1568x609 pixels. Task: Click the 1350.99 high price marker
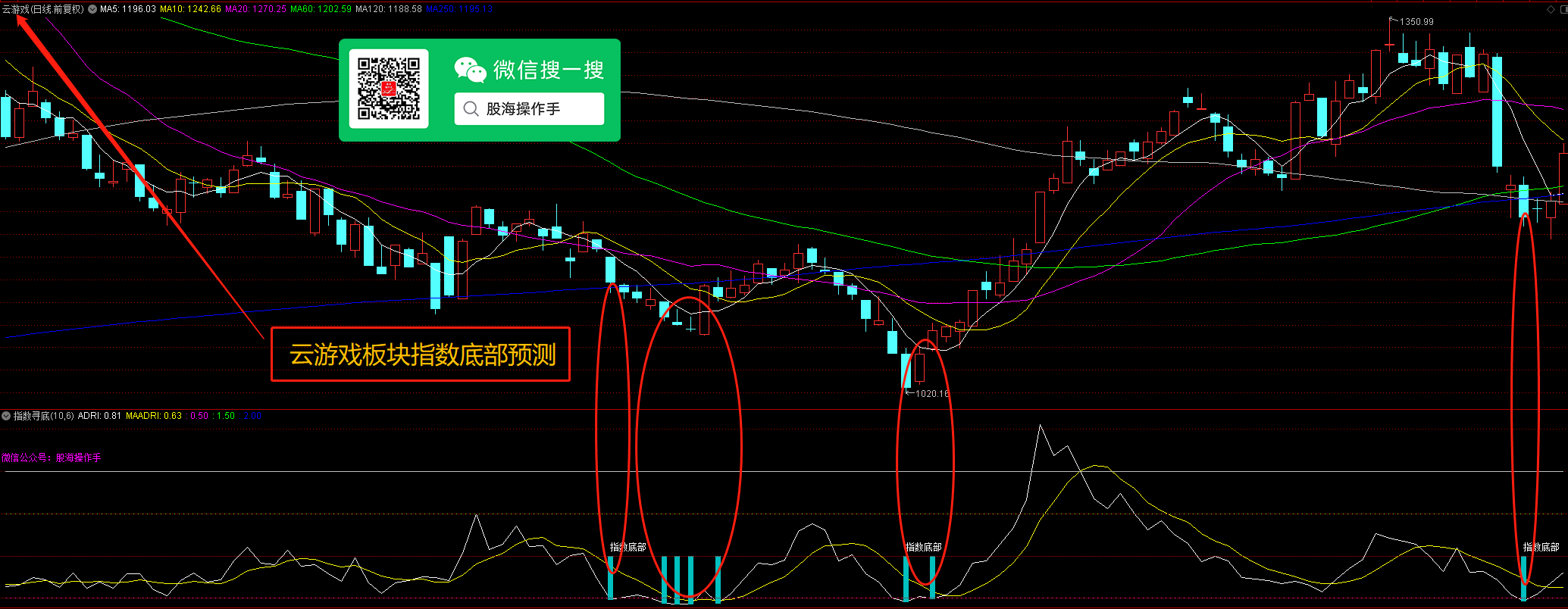click(x=1416, y=22)
